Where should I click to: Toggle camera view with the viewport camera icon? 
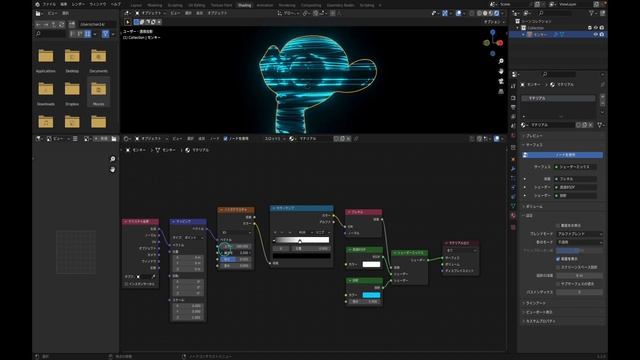501,81
